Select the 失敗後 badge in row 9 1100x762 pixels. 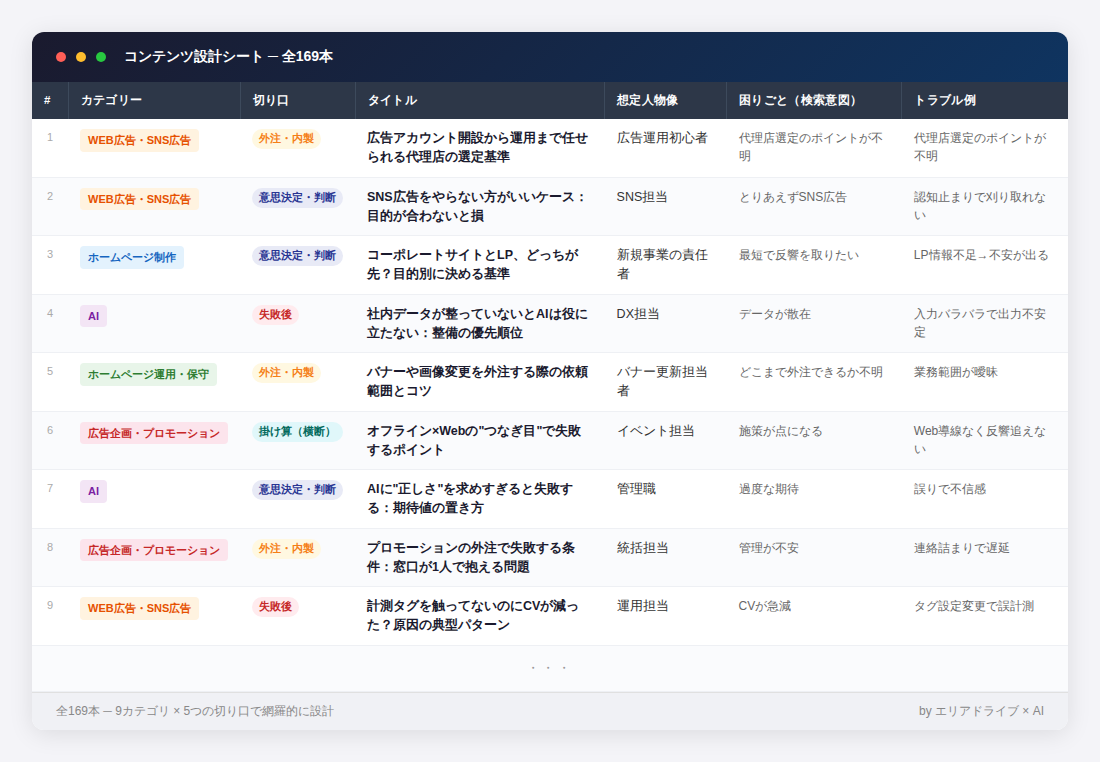pyautogui.click(x=275, y=607)
